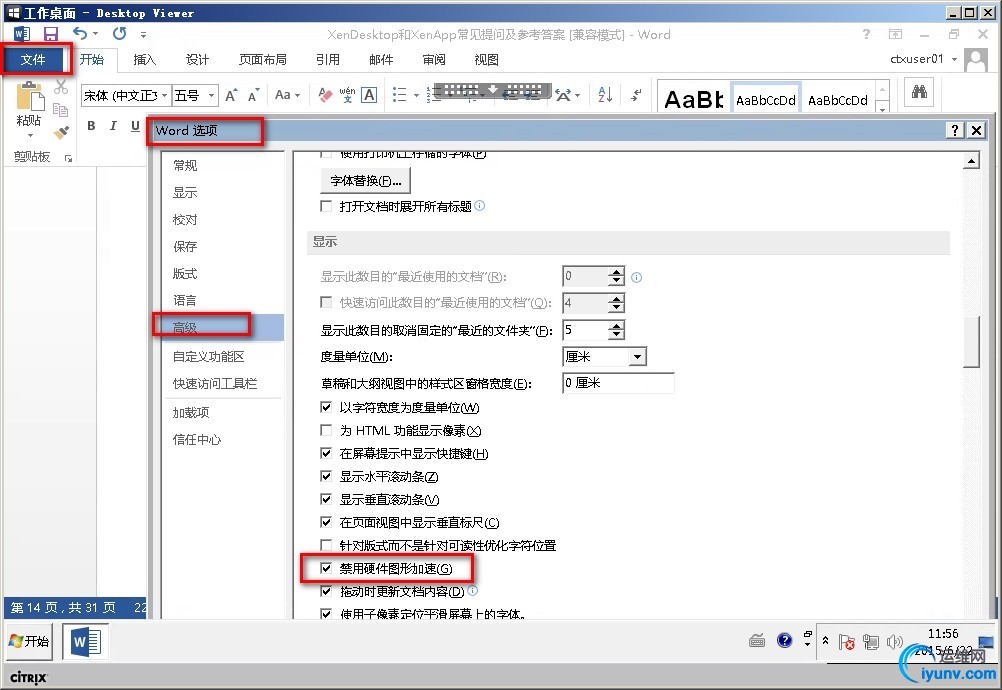The height and width of the screenshot is (690, 1002).
Task: Select 自定义功能区 in Word Options sidebar
Action: (221, 356)
